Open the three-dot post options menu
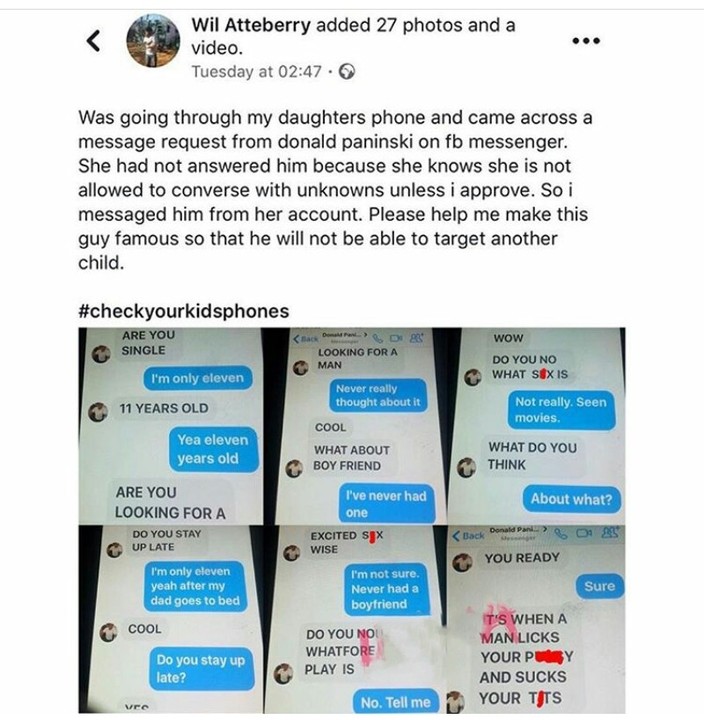The image size is (704, 720). tap(586, 41)
